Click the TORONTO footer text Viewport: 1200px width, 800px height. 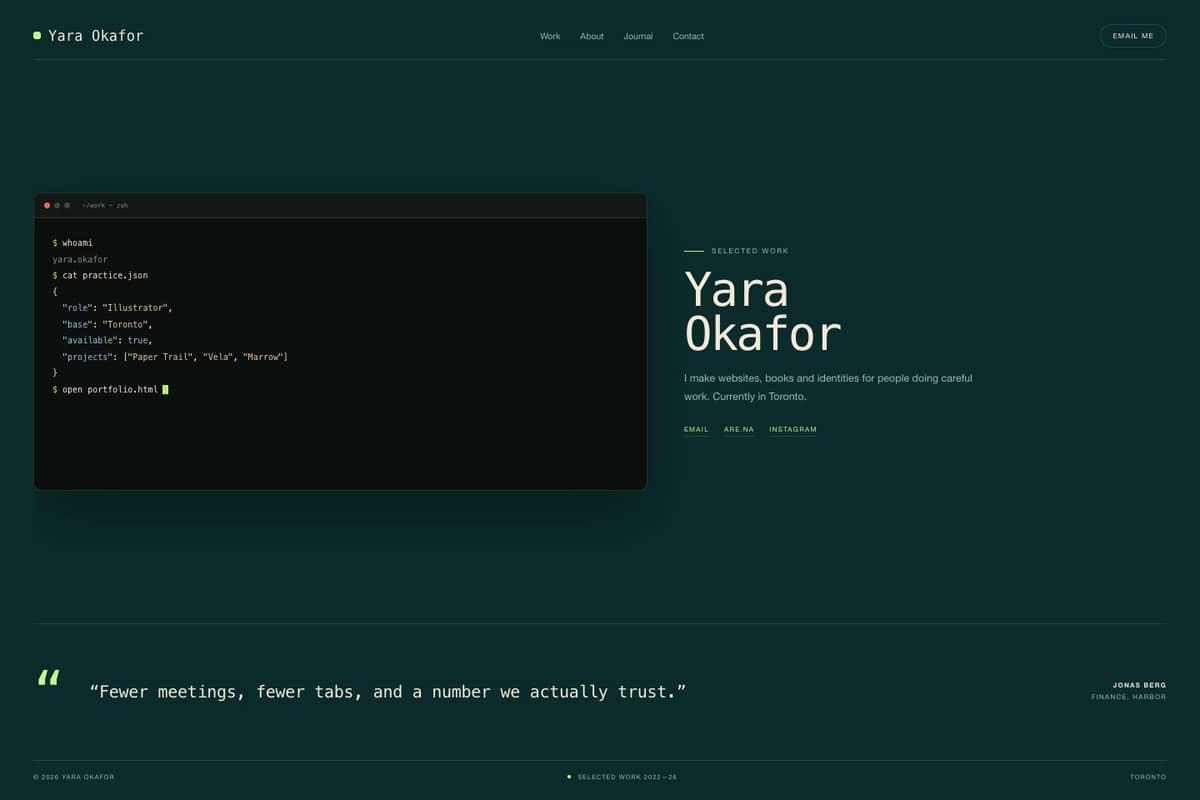[x=1148, y=777]
